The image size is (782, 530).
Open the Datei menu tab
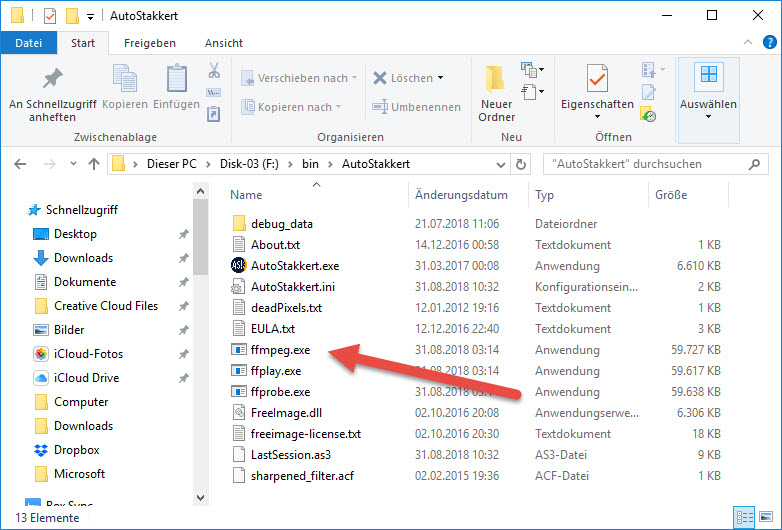(x=29, y=43)
